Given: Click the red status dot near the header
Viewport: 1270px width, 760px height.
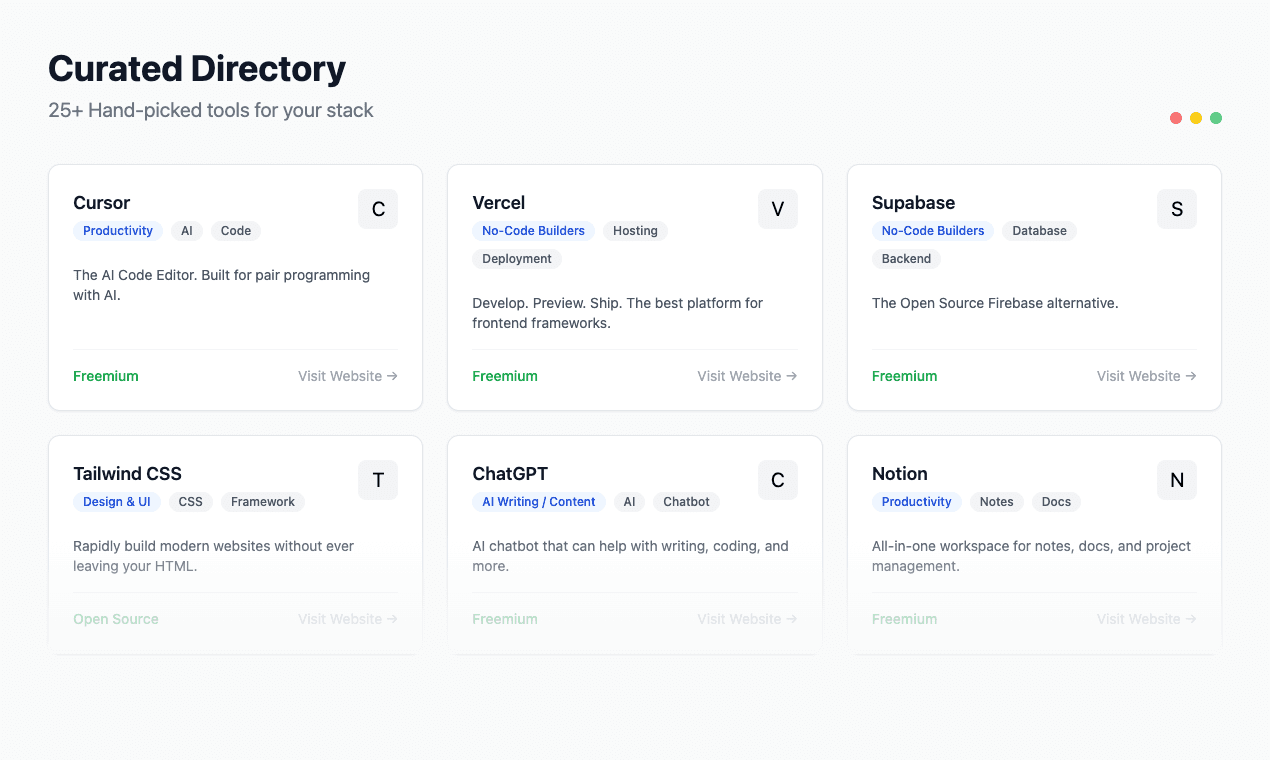Looking at the screenshot, I should tap(1176, 118).
